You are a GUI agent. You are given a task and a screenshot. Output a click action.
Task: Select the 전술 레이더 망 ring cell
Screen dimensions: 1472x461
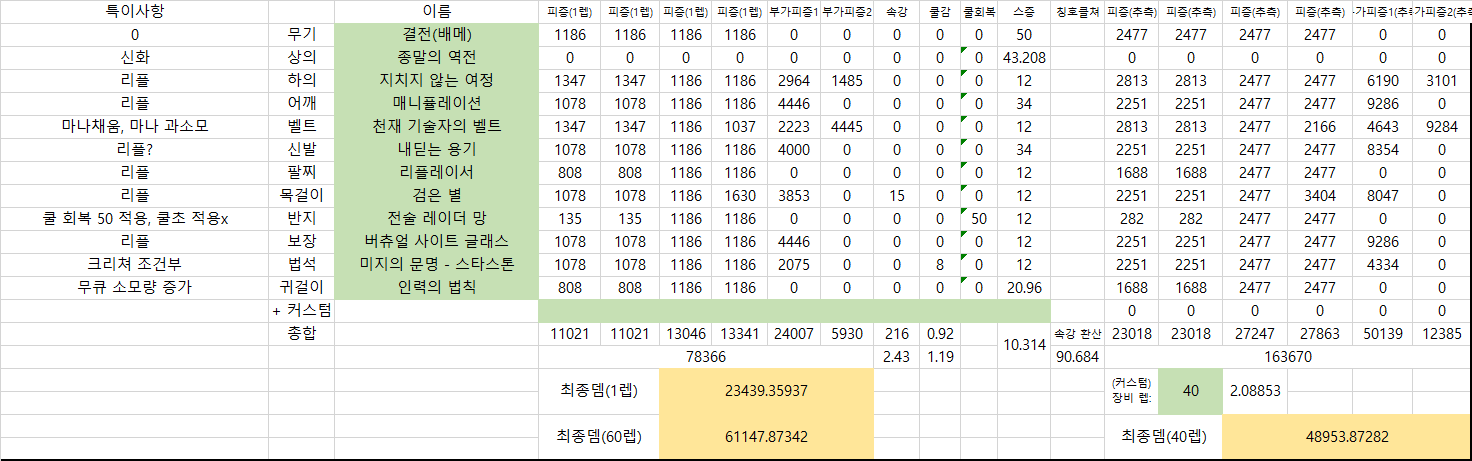(x=436, y=218)
